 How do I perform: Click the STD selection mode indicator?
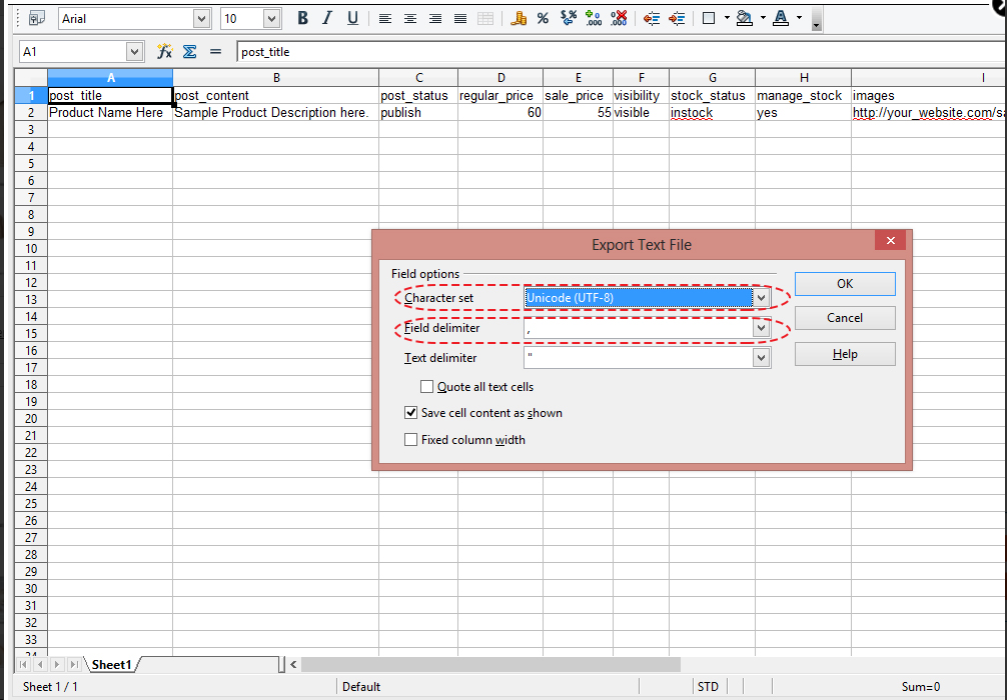(708, 687)
